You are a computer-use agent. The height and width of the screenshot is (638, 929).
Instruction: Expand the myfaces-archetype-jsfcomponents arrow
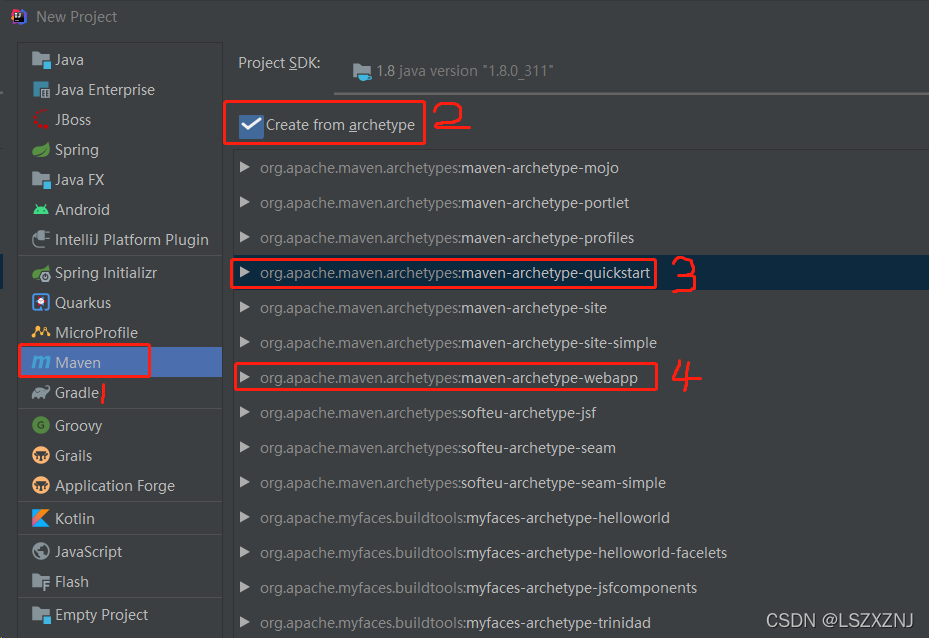click(245, 587)
